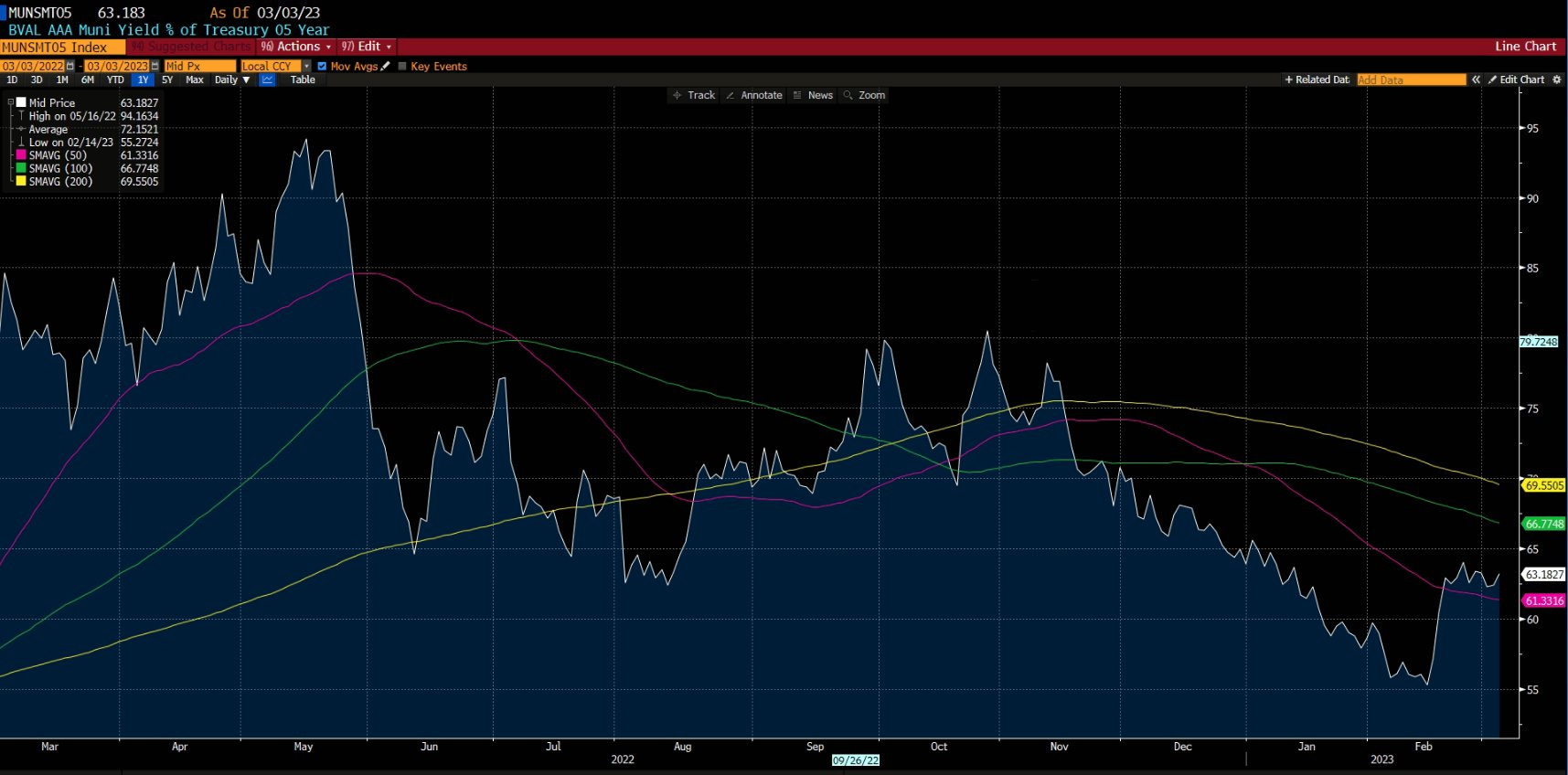The image size is (1568, 775).
Task: Click the Add Data input field
Action: [1411, 80]
